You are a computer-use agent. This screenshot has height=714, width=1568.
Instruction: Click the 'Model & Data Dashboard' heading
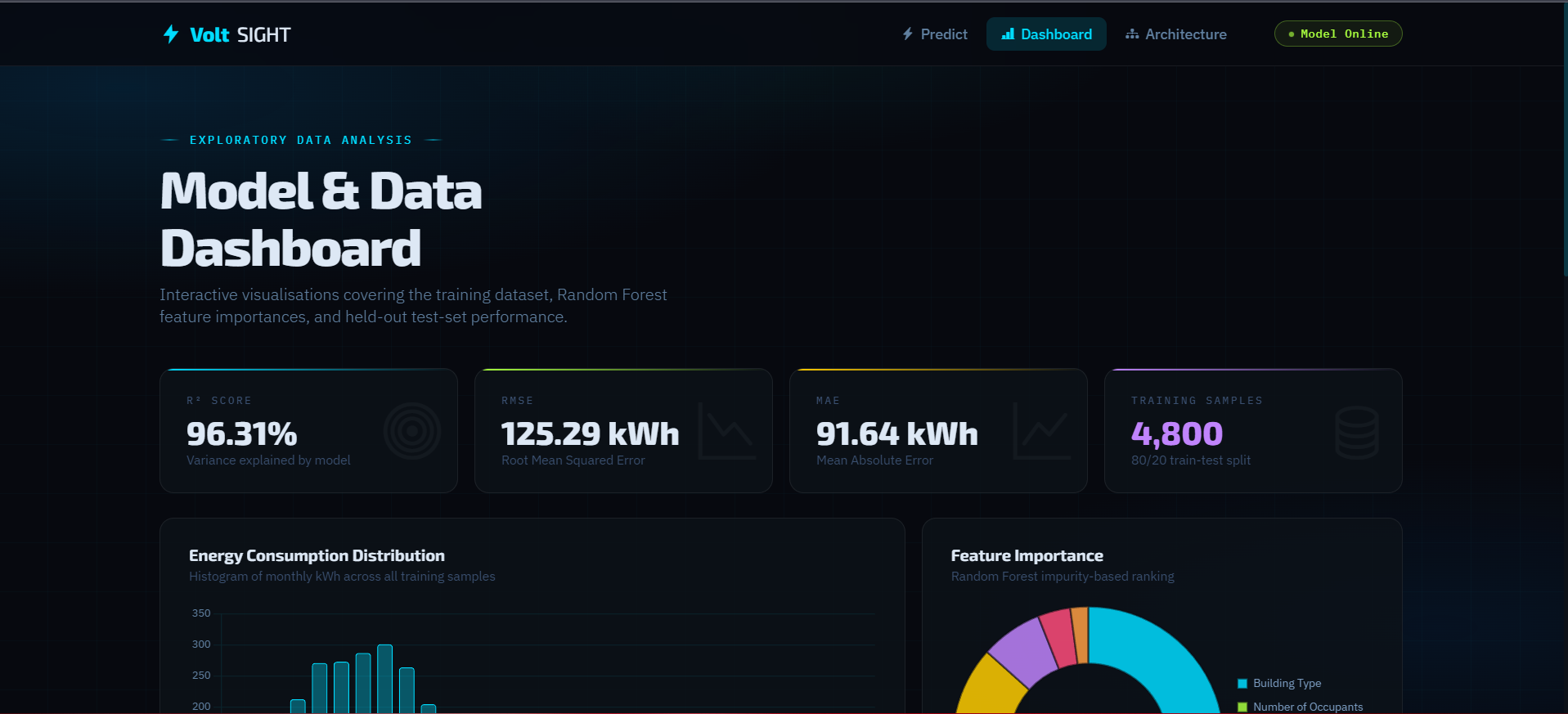[321, 219]
